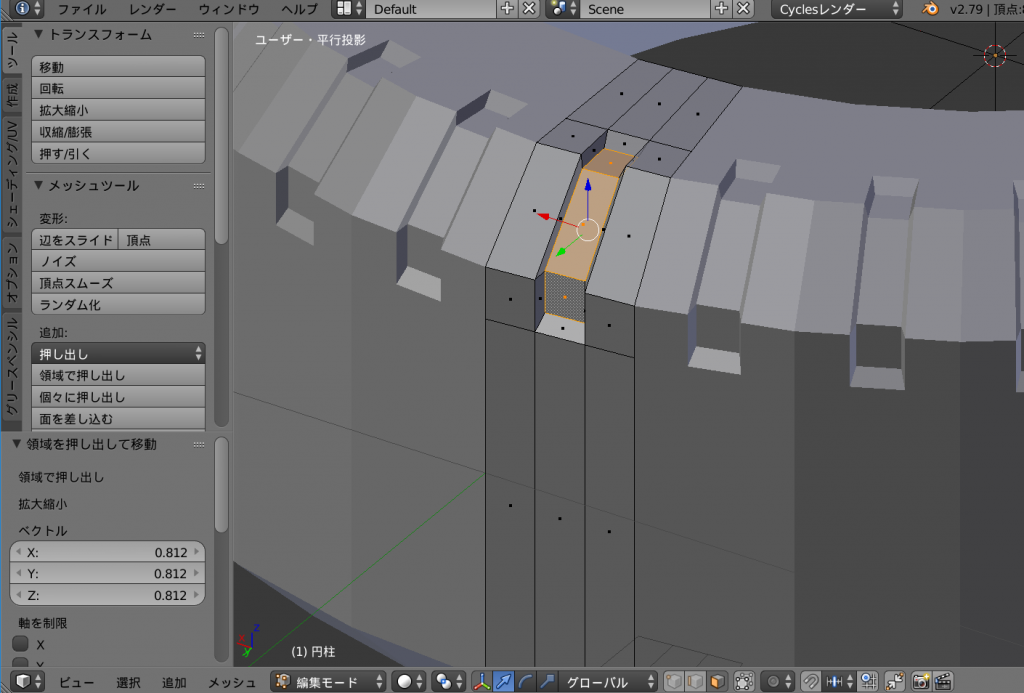Click the OpenGL render camera icon

[921, 682]
